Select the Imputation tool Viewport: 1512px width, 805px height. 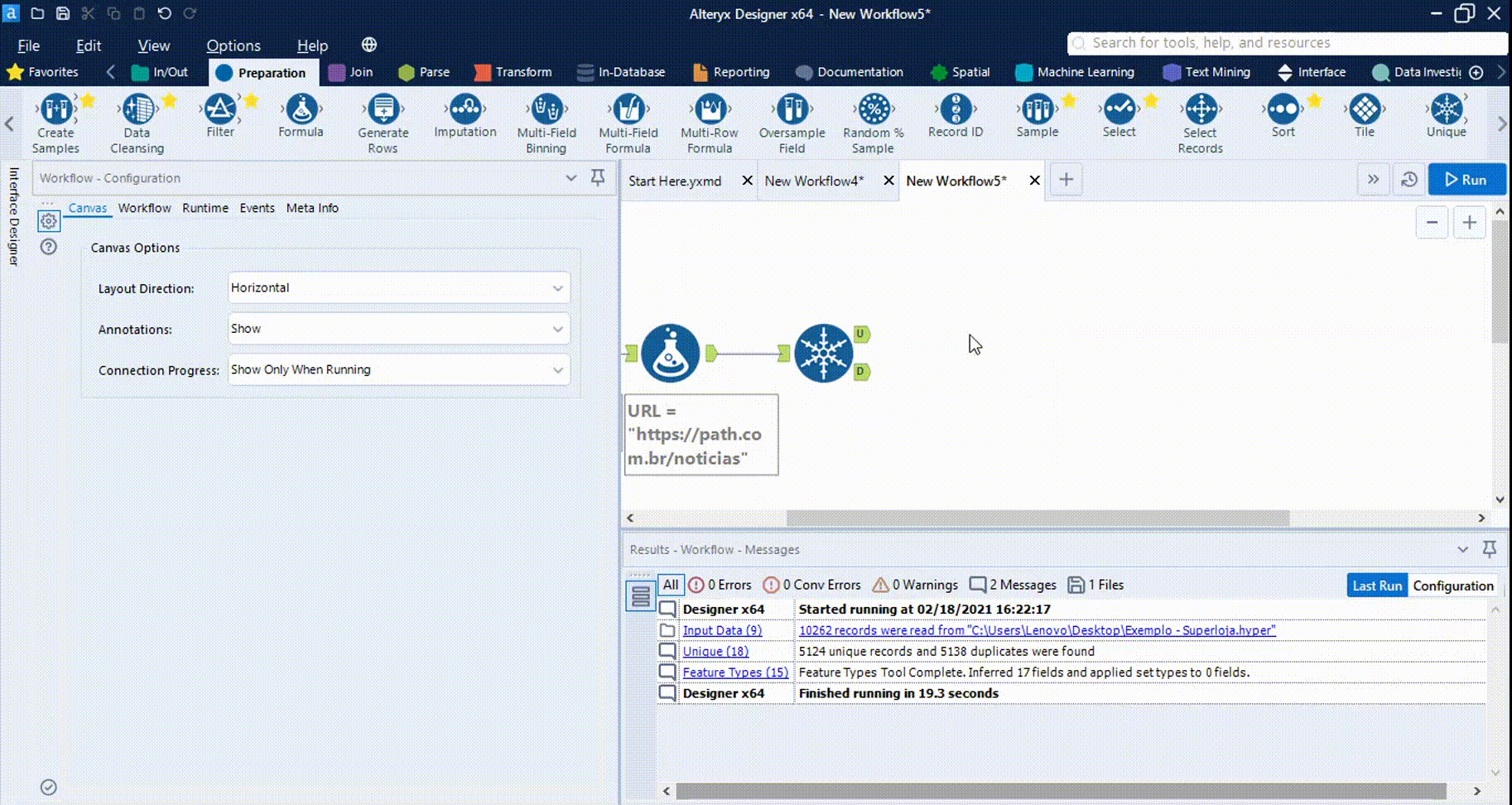click(465, 116)
